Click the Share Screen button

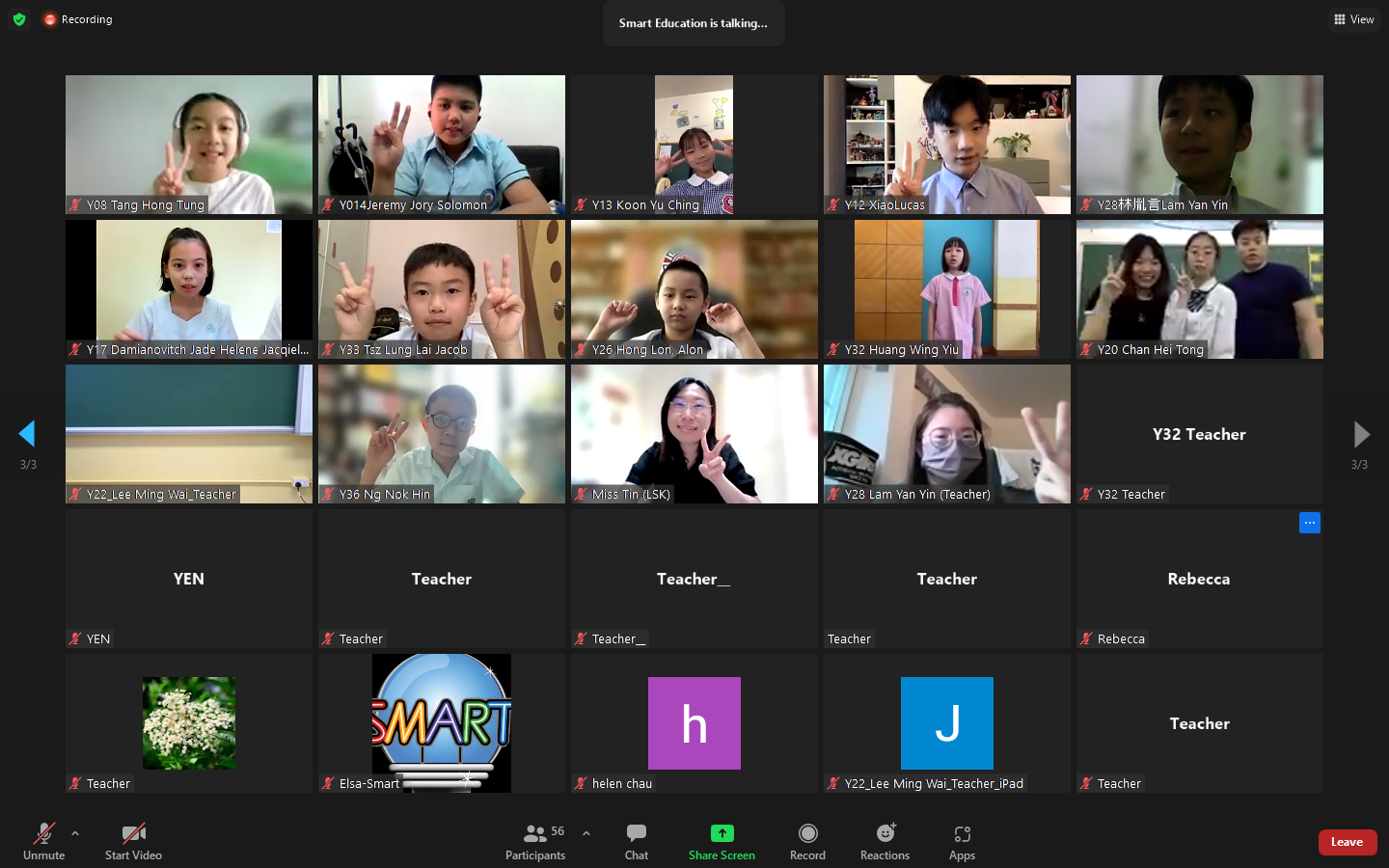722,841
